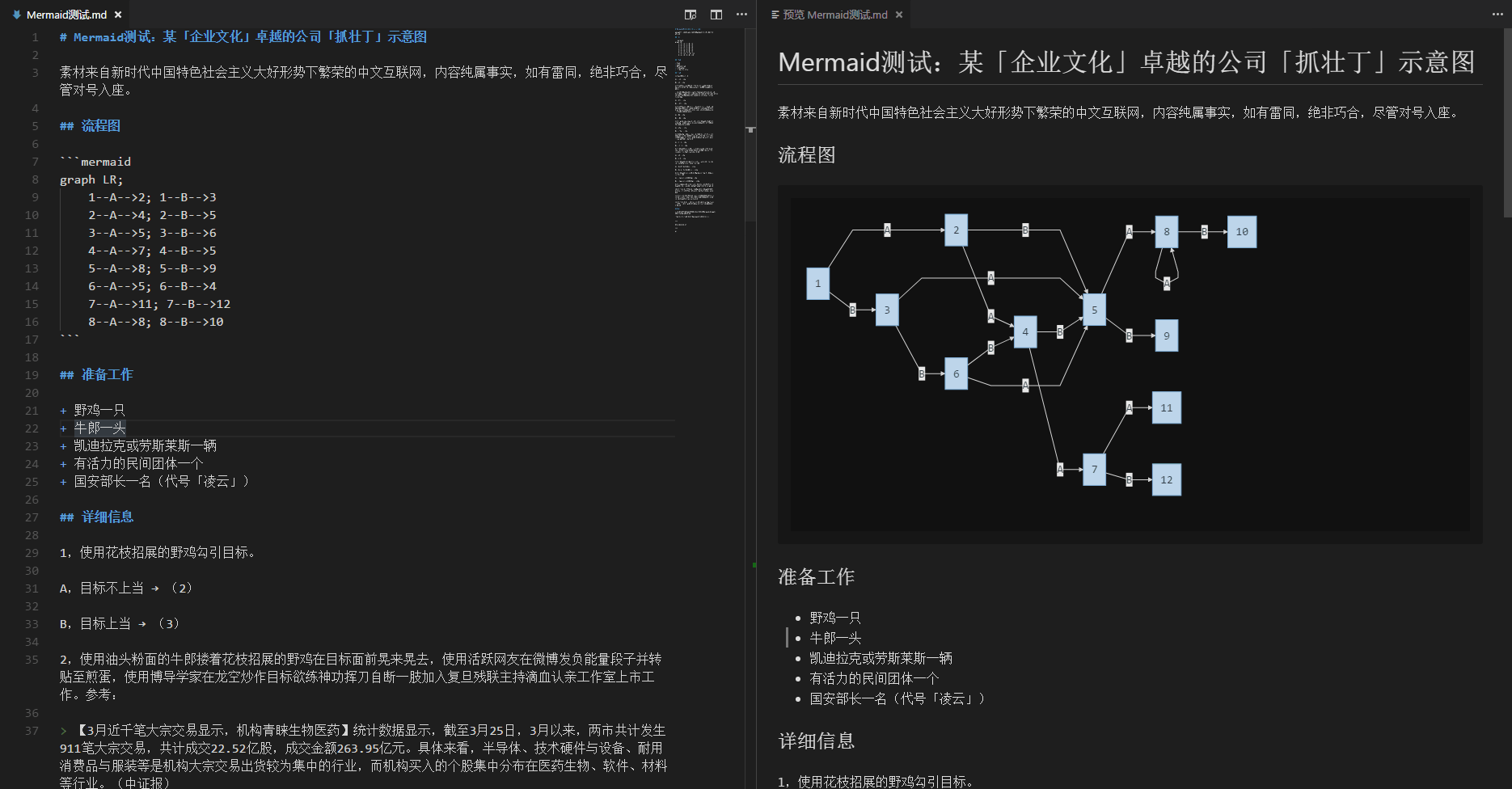Click the heading line '# Mermaid测试' in editor
The height and width of the screenshot is (789, 1512).
(x=243, y=37)
